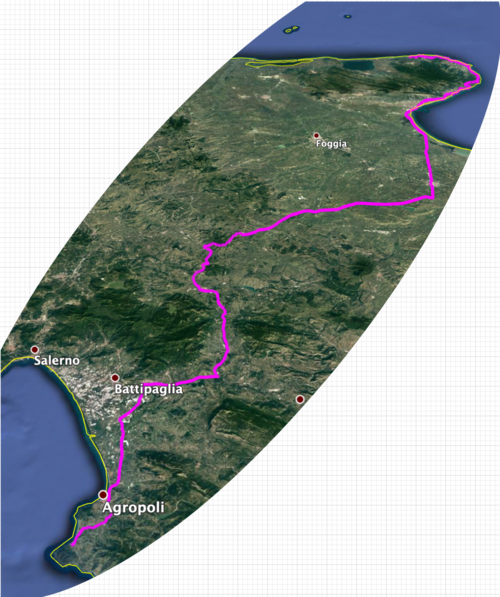Select the large Agropoli marker dot
The image size is (500, 597).
coord(103,495)
